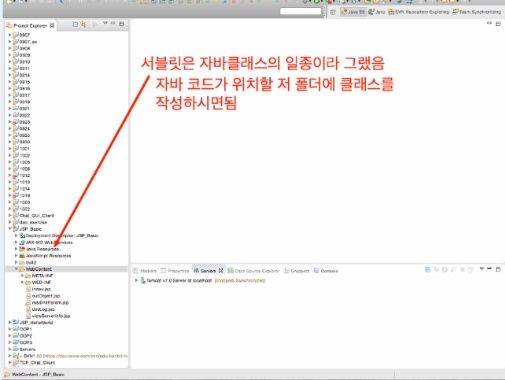Open SVN Repository Exploring perspective
Image resolution: width=505 pixels, height=380 pixels.
tap(419, 12)
